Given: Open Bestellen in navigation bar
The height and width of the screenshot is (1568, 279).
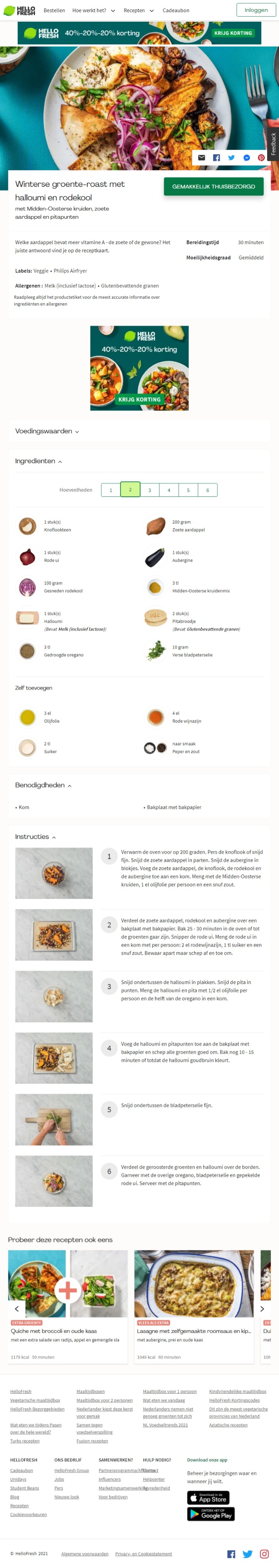Looking at the screenshot, I should coord(54,10).
